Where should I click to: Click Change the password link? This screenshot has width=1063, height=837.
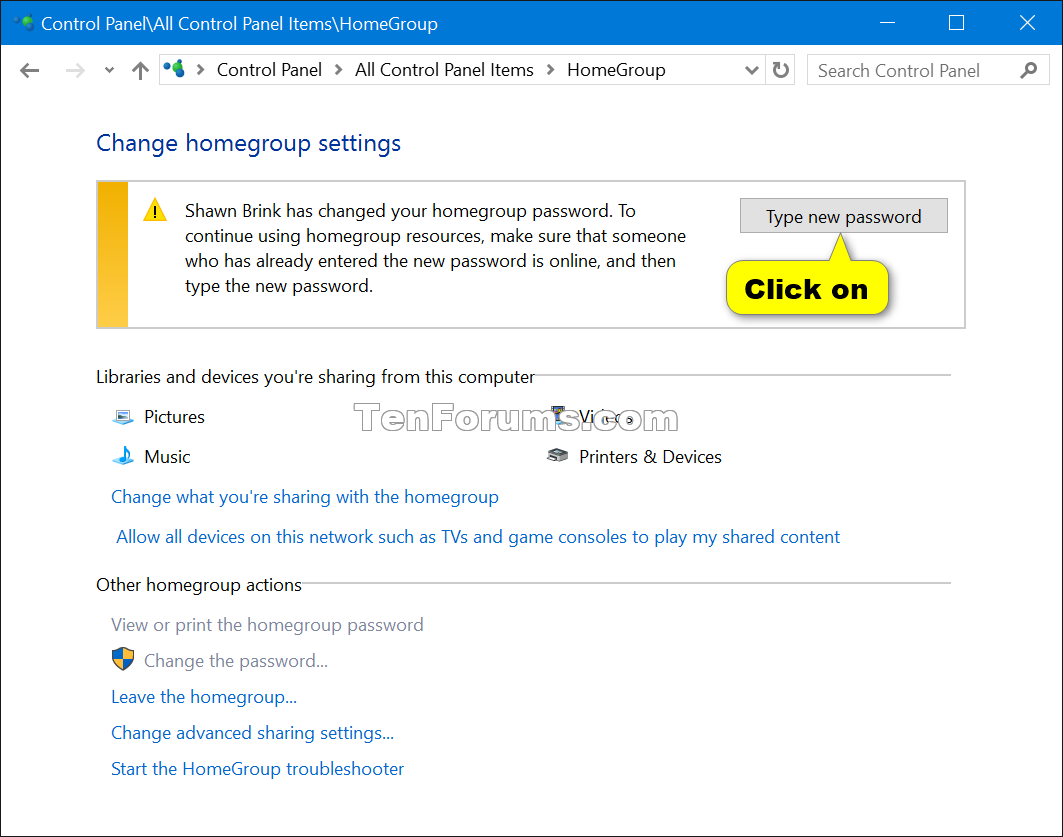[236, 661]
